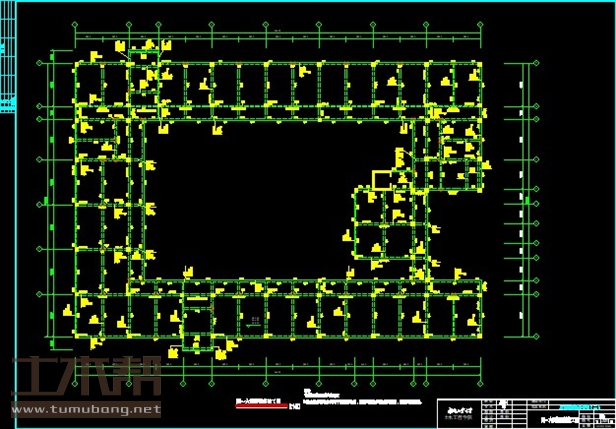Viewport: 616px width, 429px height.
Task: Click the www.tumubang.net website text
Action: click(86, 409)
